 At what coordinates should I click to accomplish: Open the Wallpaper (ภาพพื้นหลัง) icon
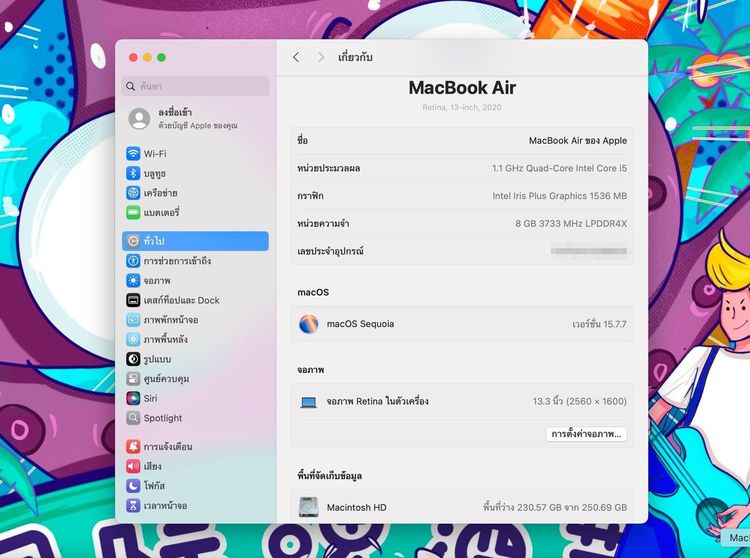133,339
